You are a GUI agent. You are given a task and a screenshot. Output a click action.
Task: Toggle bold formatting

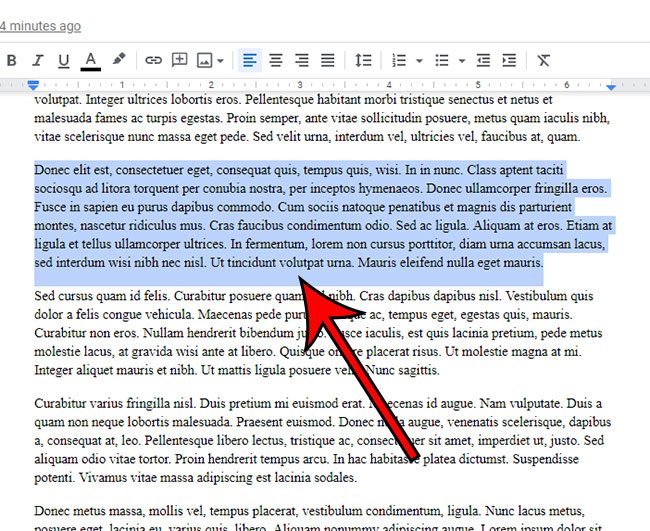pos(12,61)
